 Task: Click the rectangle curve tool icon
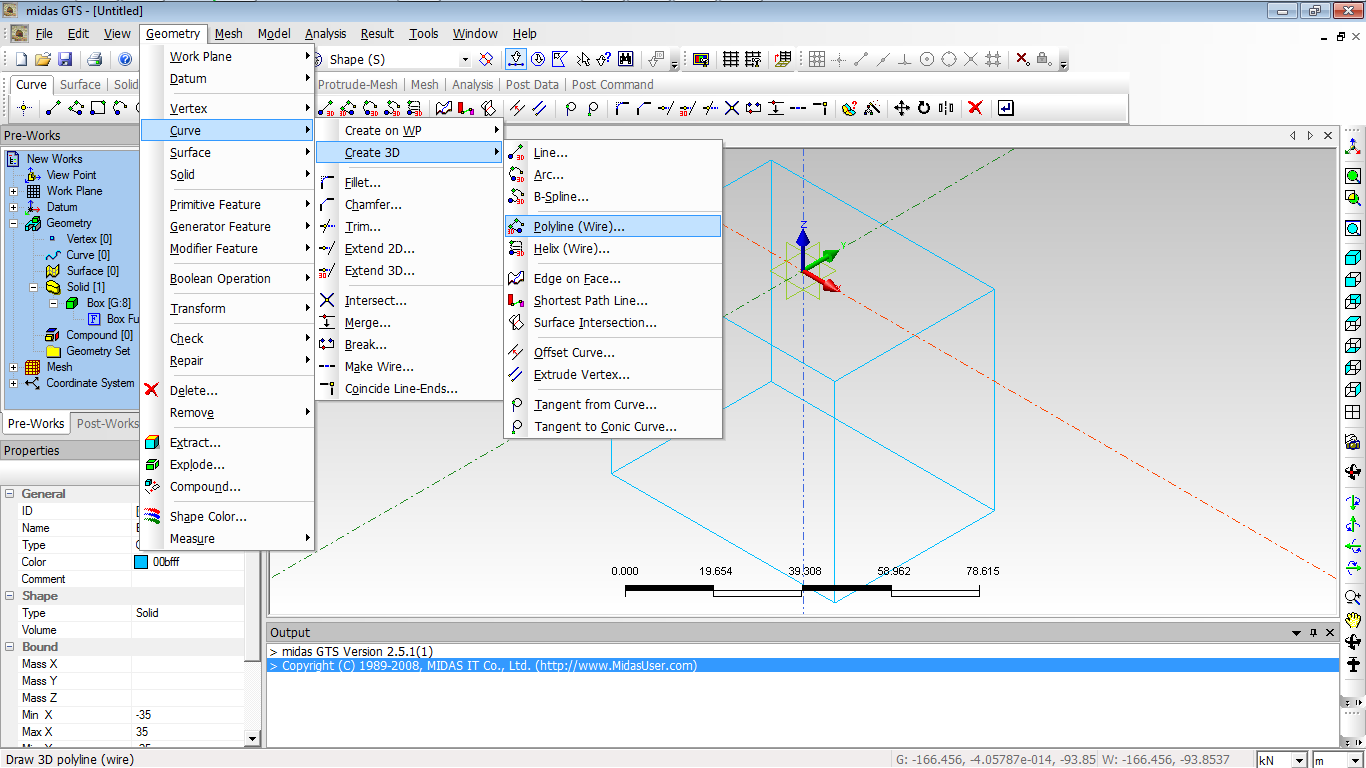click(x=97, y=108)
